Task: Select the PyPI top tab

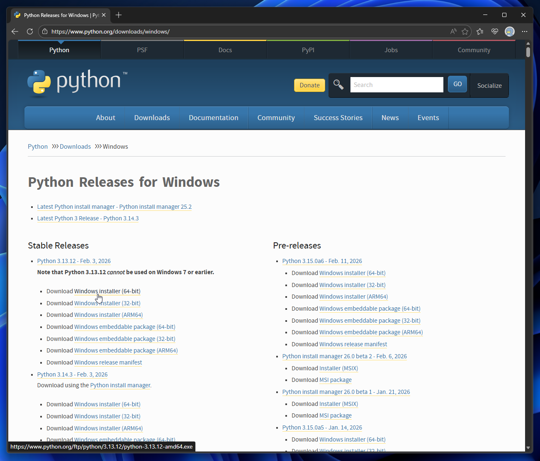Action: tap(308, 50)
